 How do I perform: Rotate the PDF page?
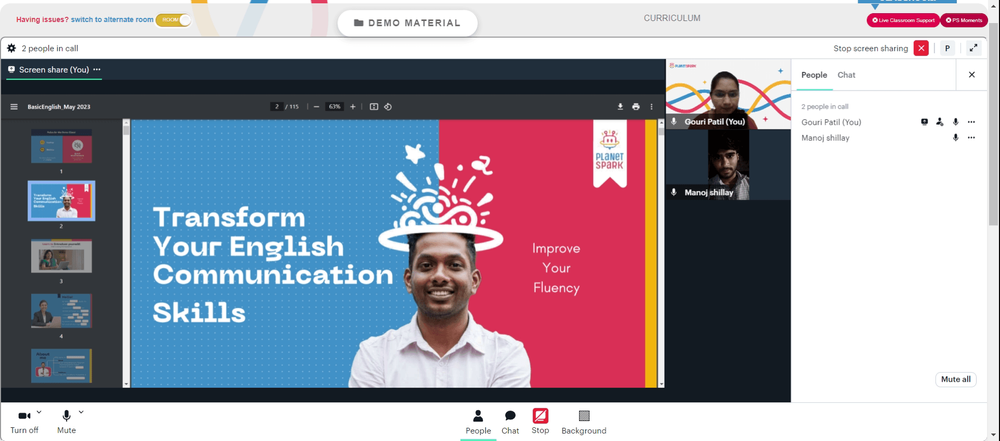tap(388, 107)
